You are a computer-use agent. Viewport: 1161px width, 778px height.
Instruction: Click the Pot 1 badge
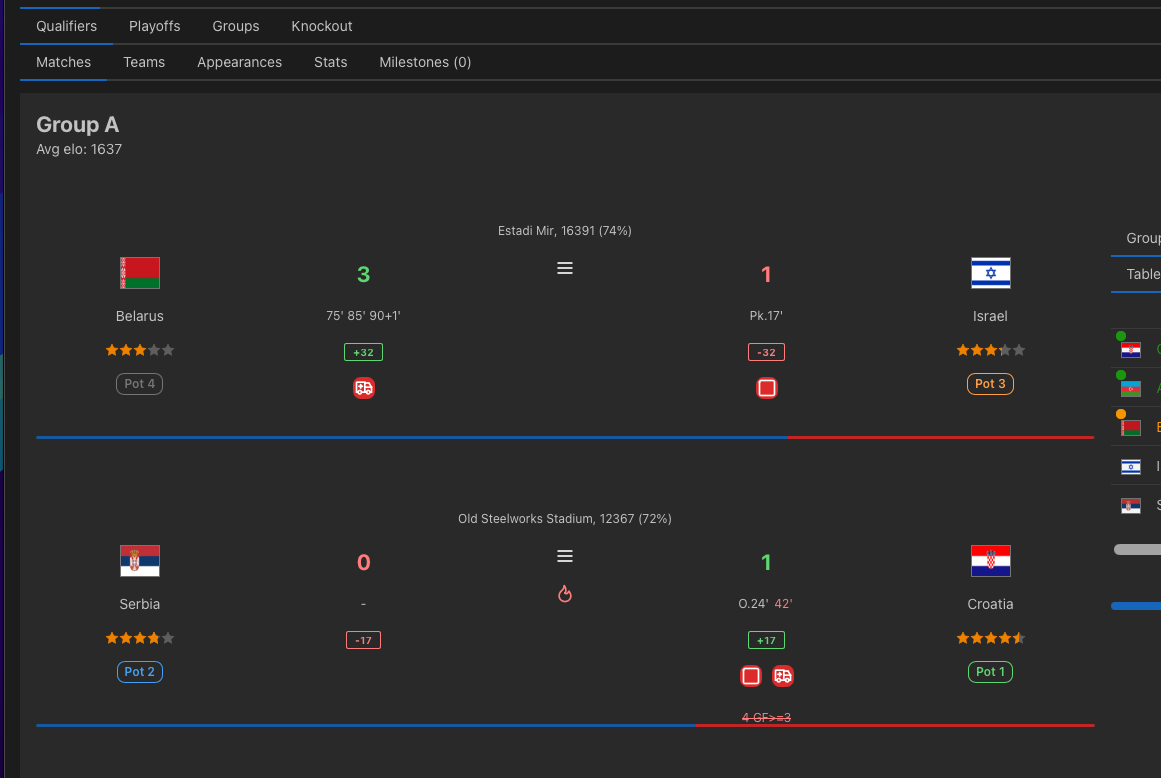pyautogui.click(x=990, y=672)
